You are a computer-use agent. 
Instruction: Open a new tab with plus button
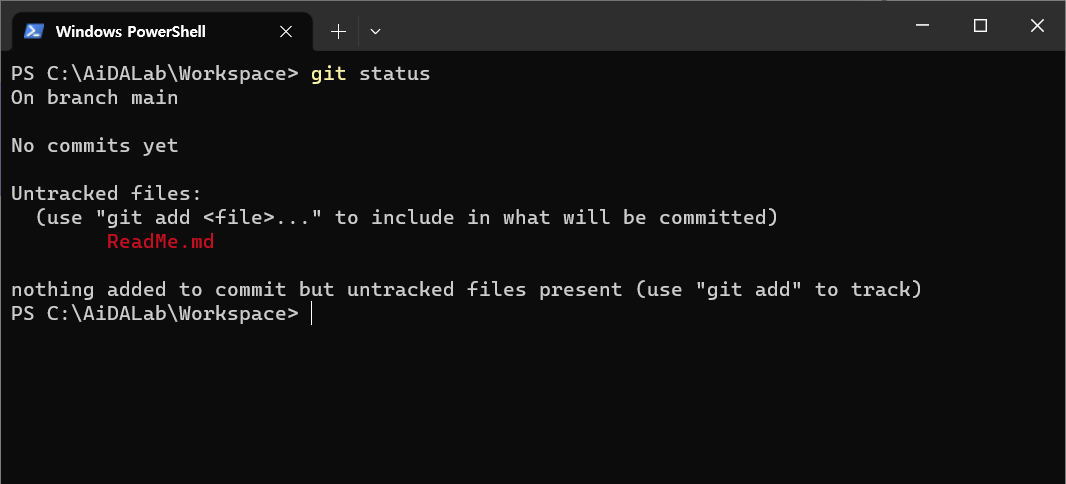tap(338, 31)
